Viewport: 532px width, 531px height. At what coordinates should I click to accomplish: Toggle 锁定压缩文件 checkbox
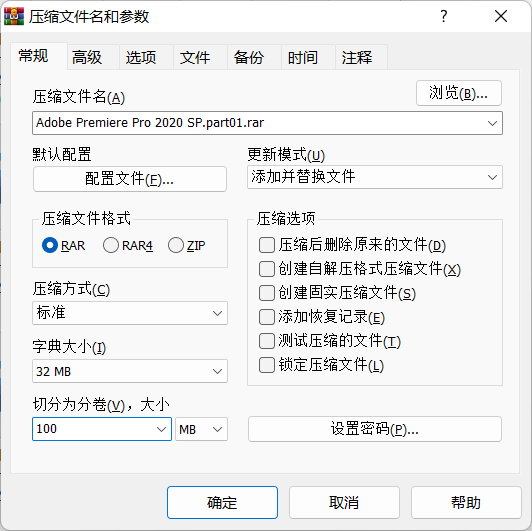[x=267, y=365]
